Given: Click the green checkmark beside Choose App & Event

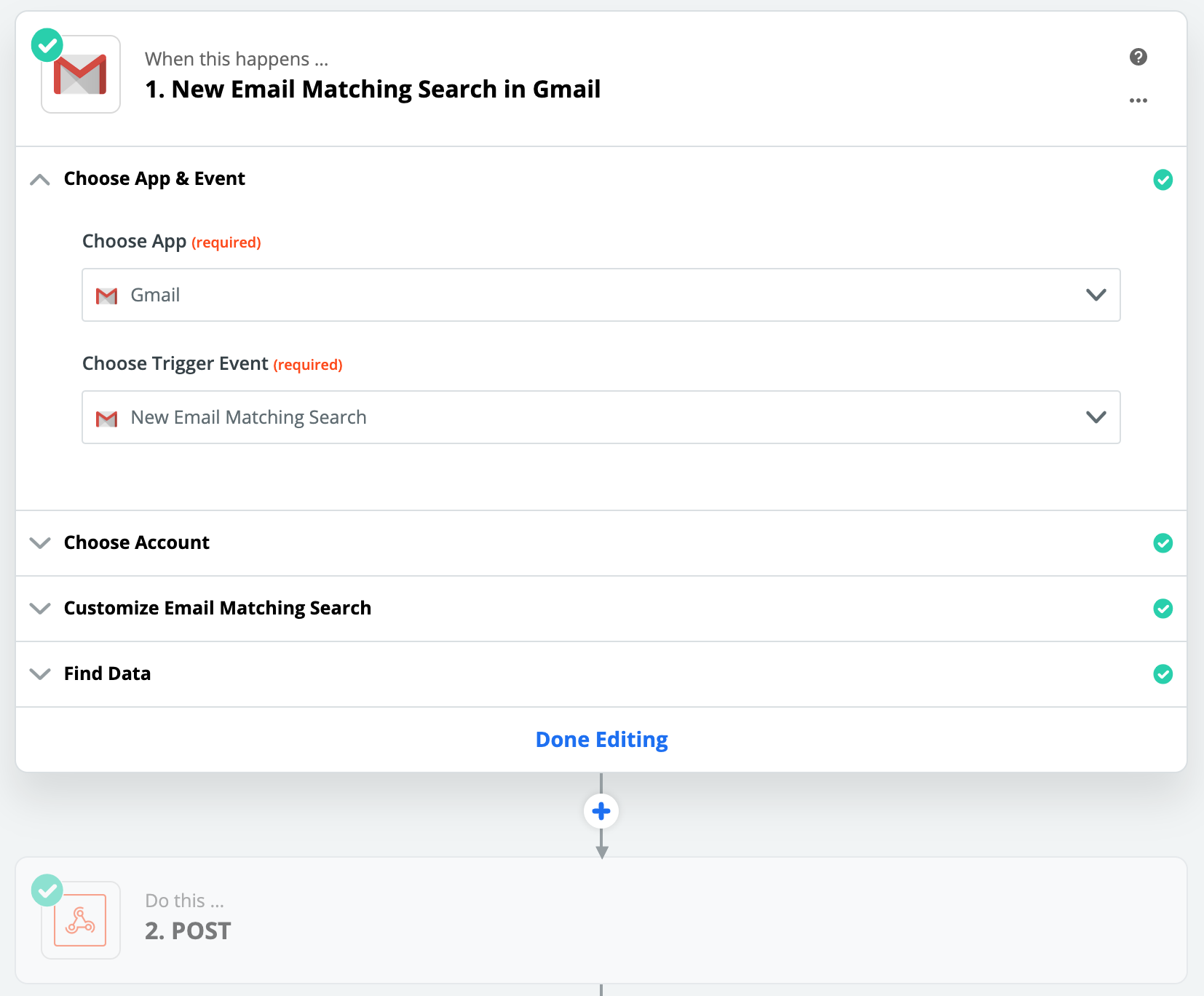Looking at the screenshot, I should [1163, 180].
